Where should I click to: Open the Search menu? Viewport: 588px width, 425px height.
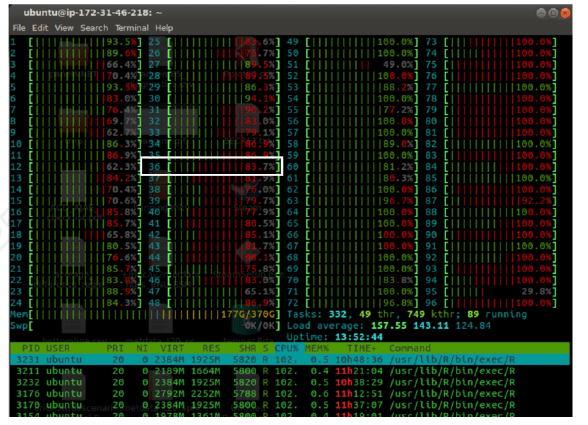pyautogui.click(x=94, y=28)
